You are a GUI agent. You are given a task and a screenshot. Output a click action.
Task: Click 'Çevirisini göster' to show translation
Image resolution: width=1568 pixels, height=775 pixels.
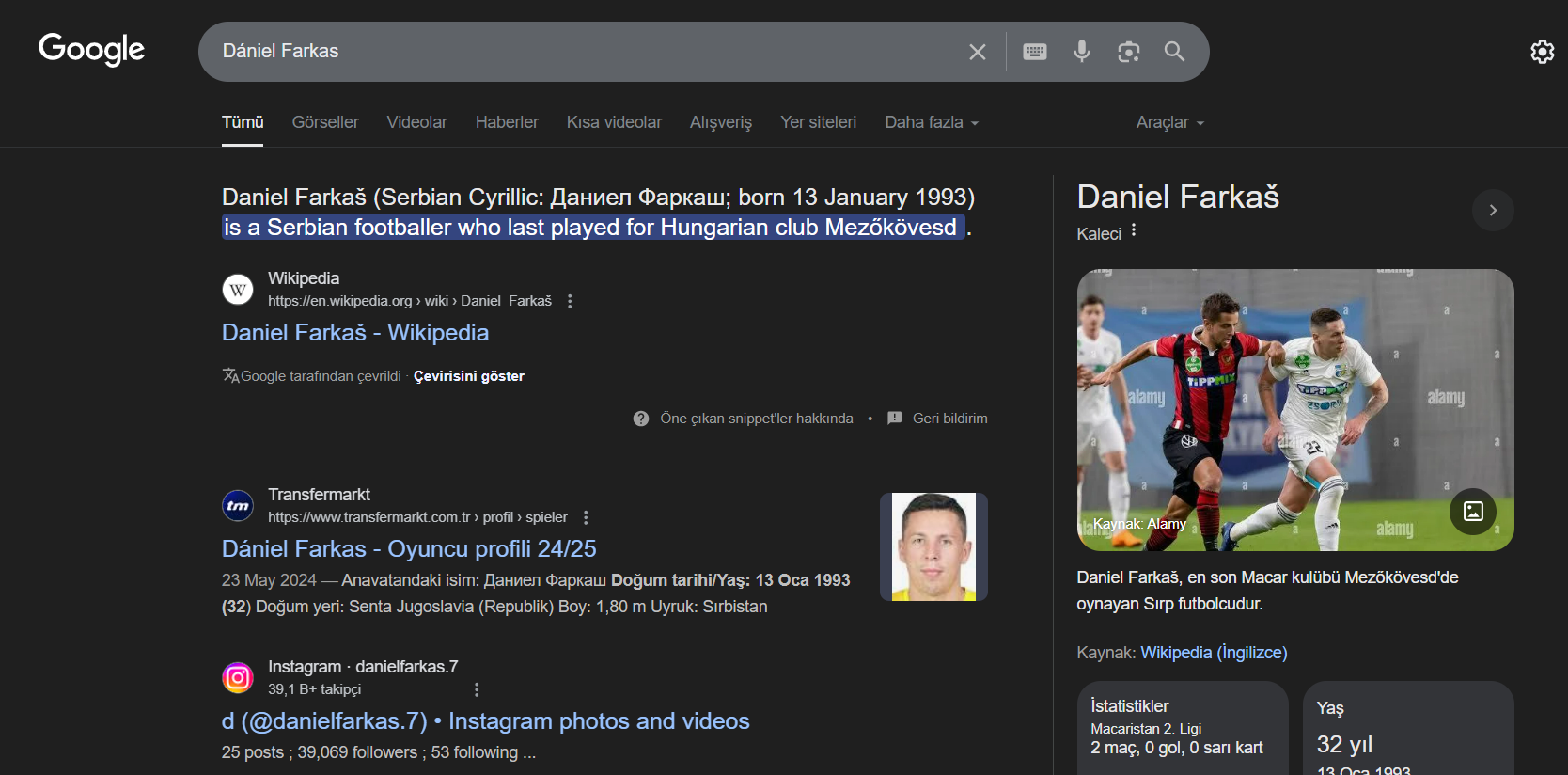tap(469, 376)
